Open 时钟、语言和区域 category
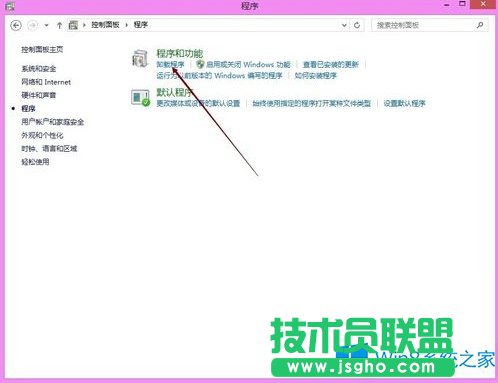498x383 pixels. pyautogui.click(x=49, y=149)
